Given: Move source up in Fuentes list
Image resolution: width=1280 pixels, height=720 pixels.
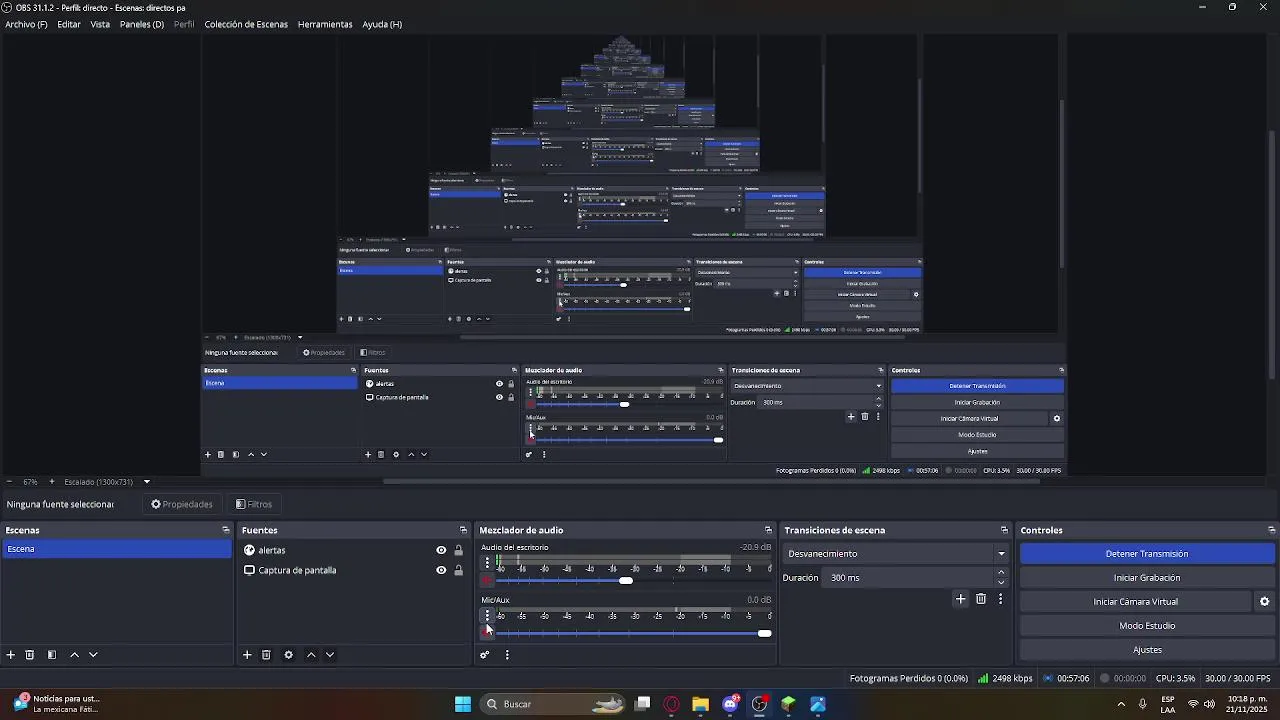Looking at the screenshot, I should (311, 655).
